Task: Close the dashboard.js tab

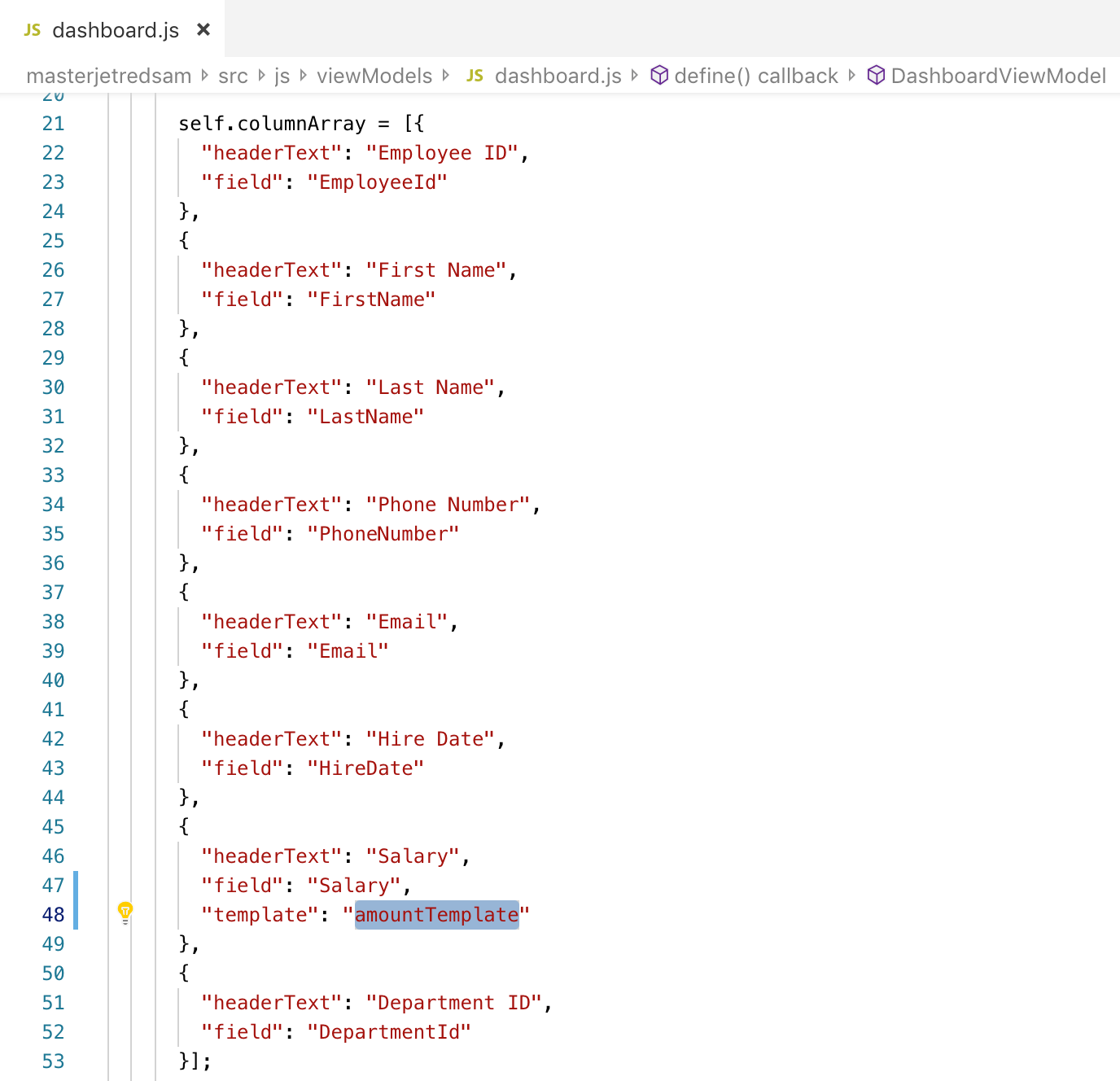Action: click(x=203, y=29)
